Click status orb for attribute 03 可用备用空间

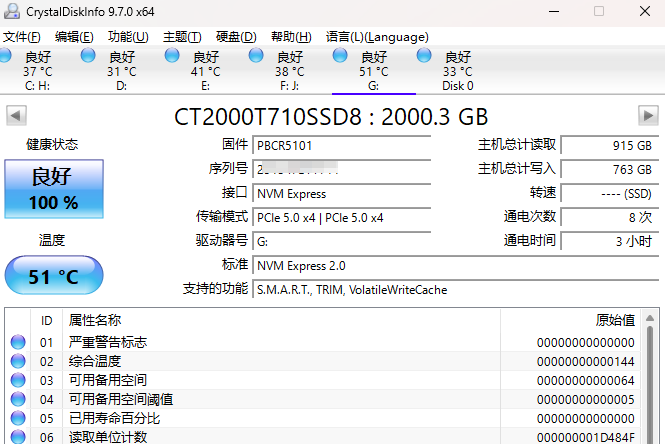[18, 380]
